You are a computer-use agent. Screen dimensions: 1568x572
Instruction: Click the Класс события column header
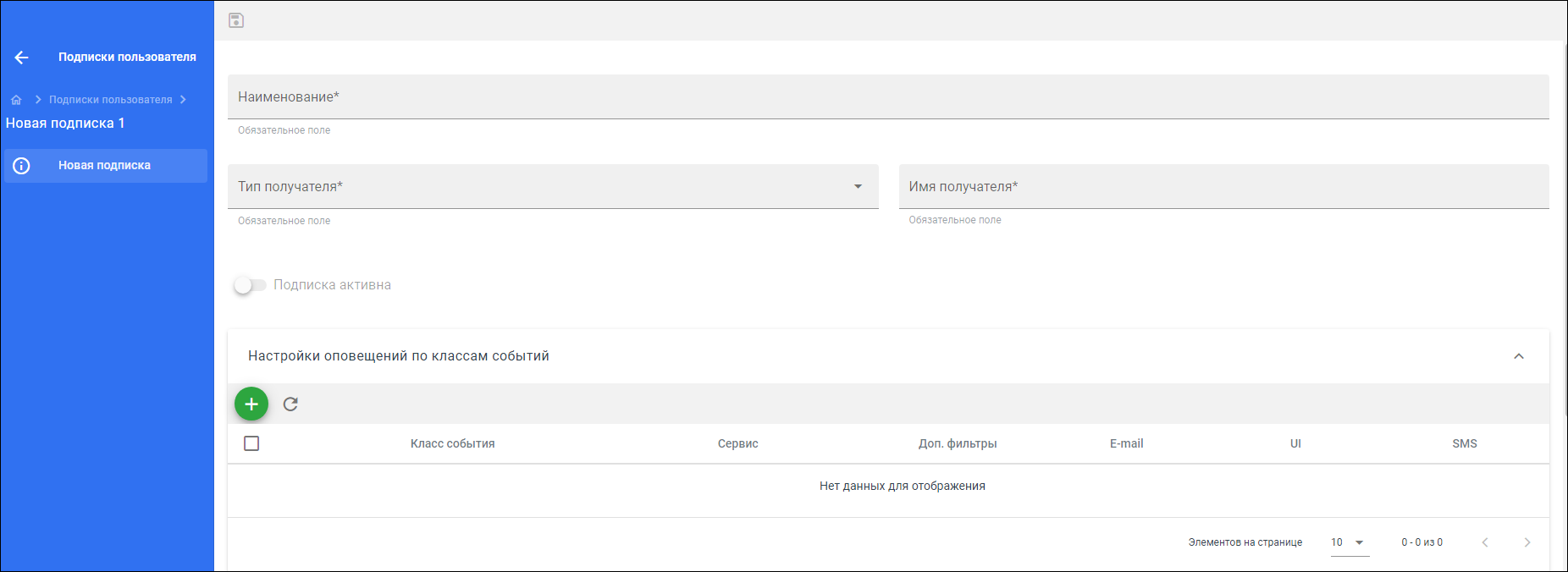453,443
